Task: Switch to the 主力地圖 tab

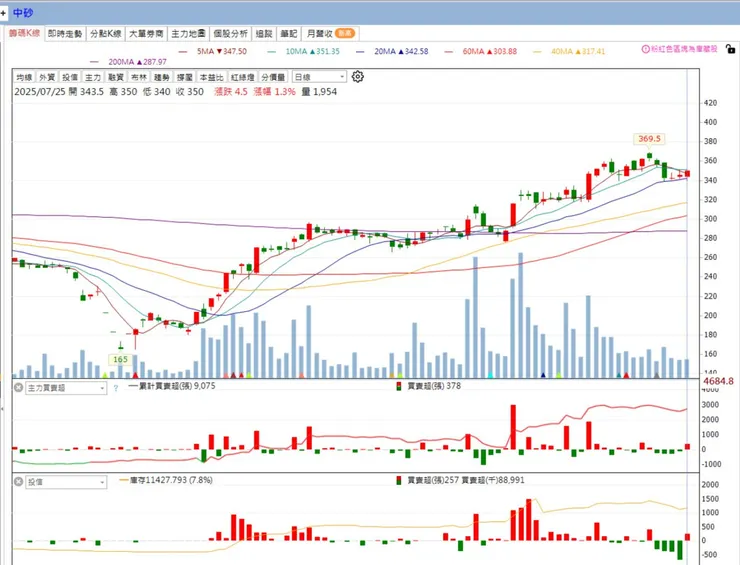Action: 188,34
